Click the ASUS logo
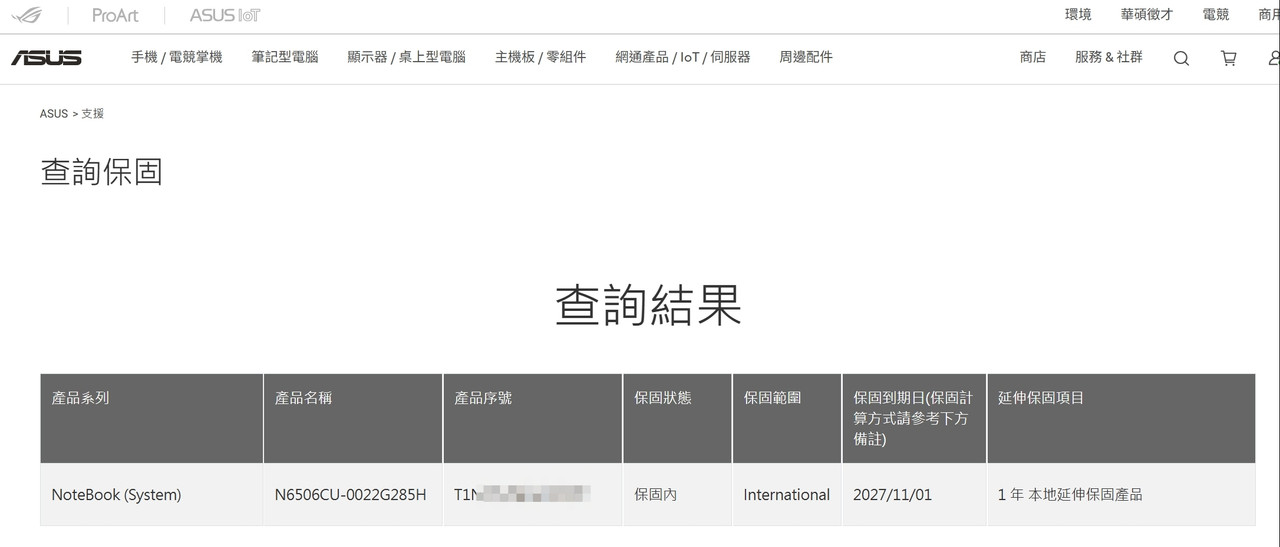Screen dimensions: 1280x547 pos(46,58)
